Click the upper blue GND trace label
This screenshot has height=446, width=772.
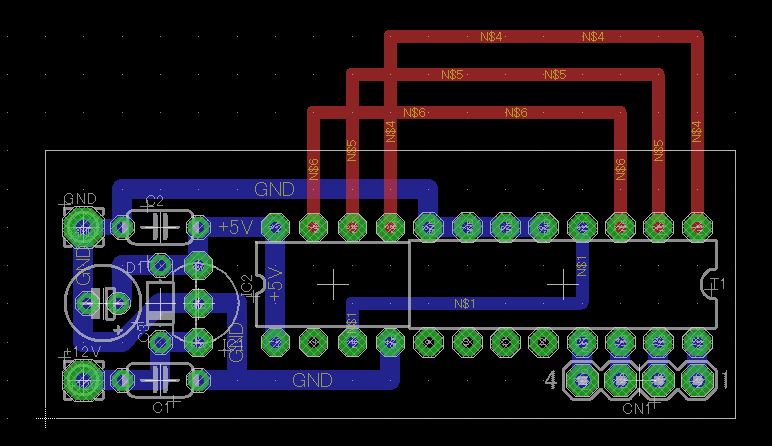pos(274,188)
